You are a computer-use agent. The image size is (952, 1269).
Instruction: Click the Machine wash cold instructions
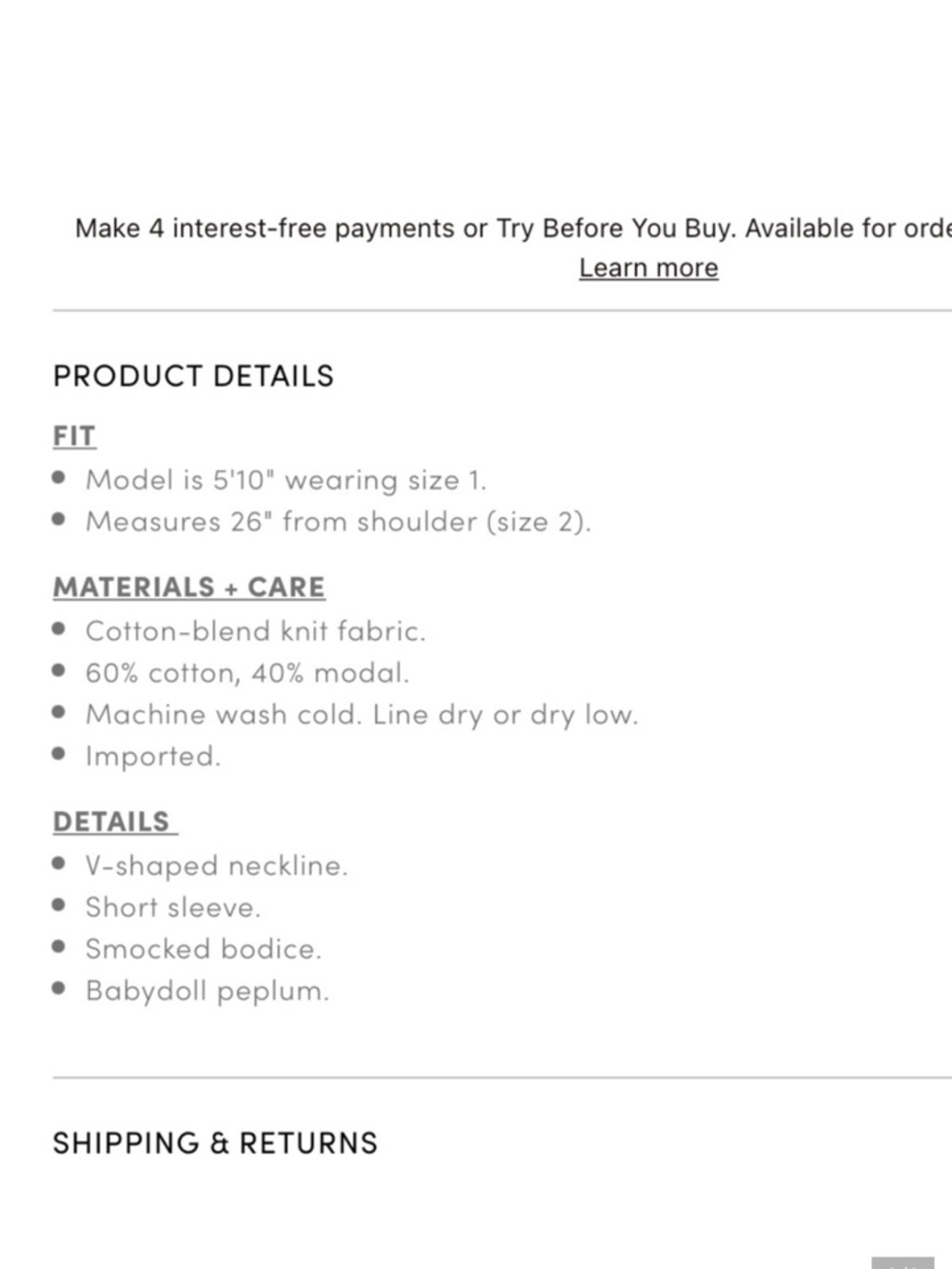(x=362, y=715)
